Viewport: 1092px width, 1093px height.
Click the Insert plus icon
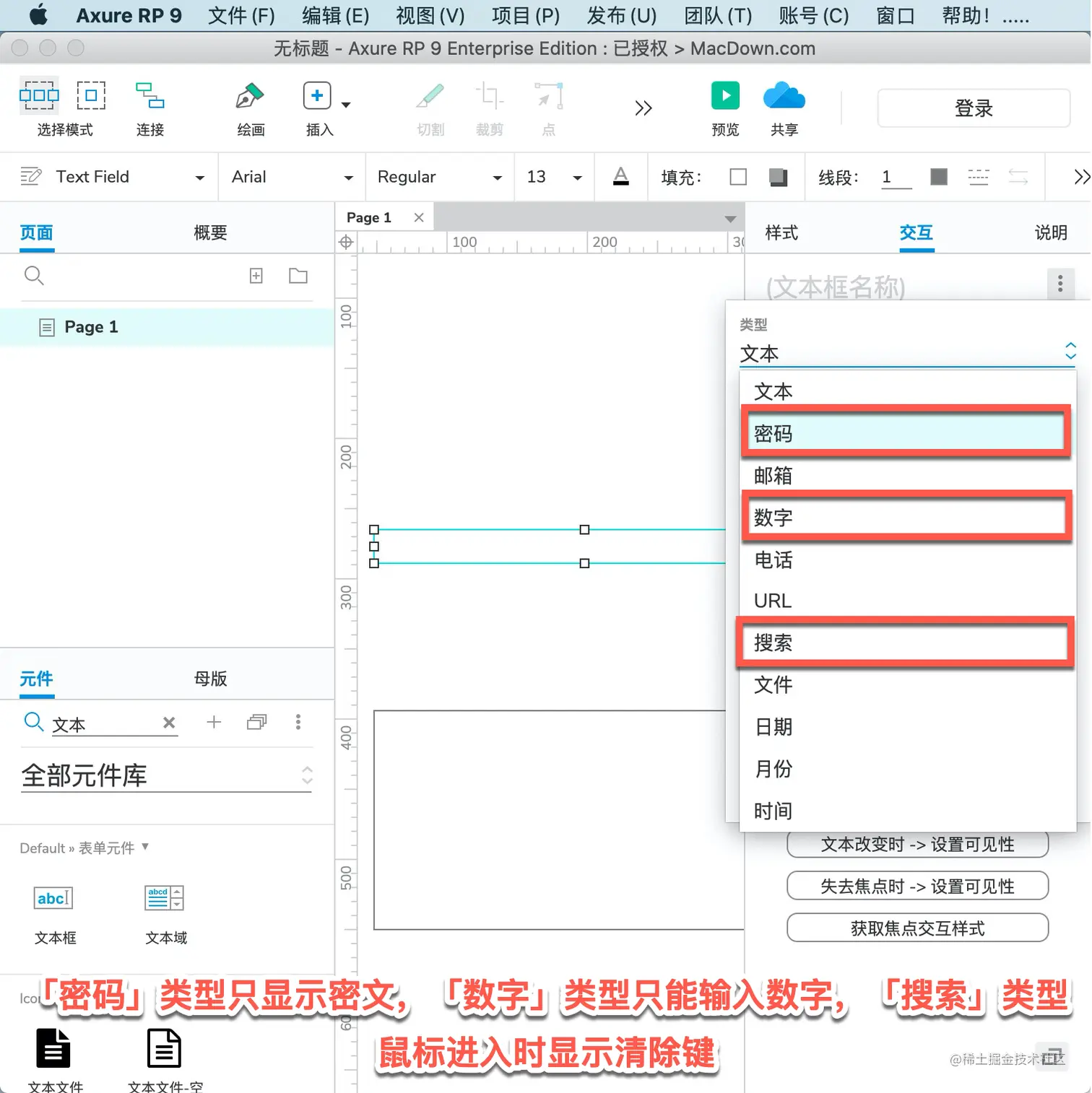(x=317, y=95)
